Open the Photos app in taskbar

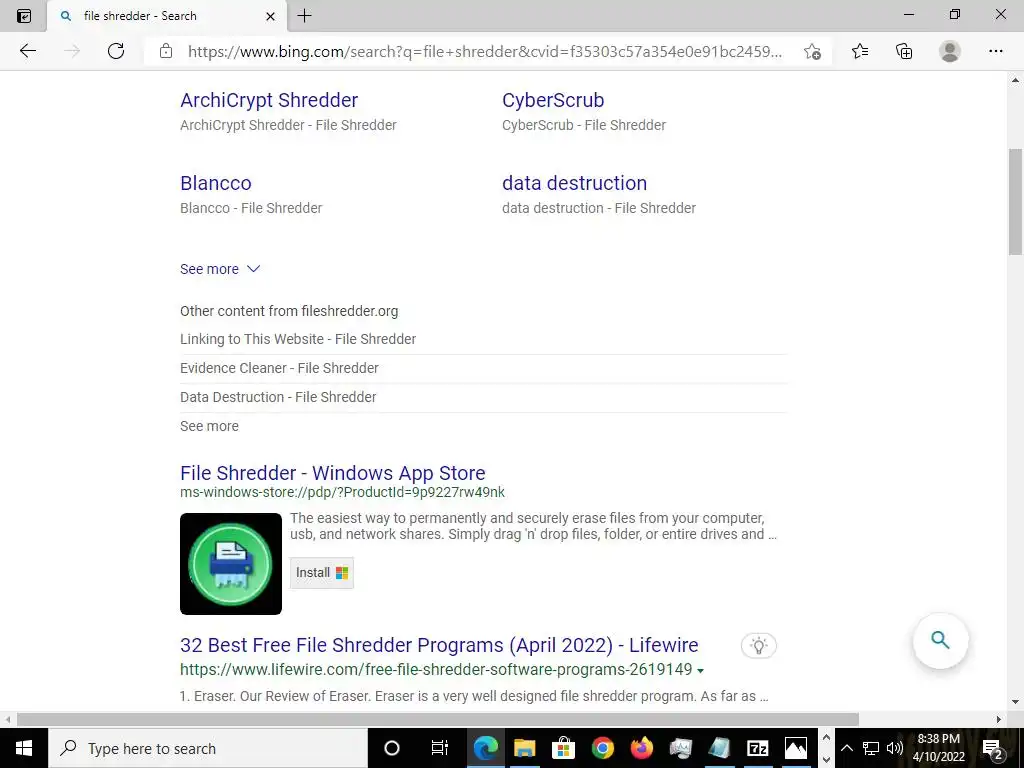coord(796,748)
